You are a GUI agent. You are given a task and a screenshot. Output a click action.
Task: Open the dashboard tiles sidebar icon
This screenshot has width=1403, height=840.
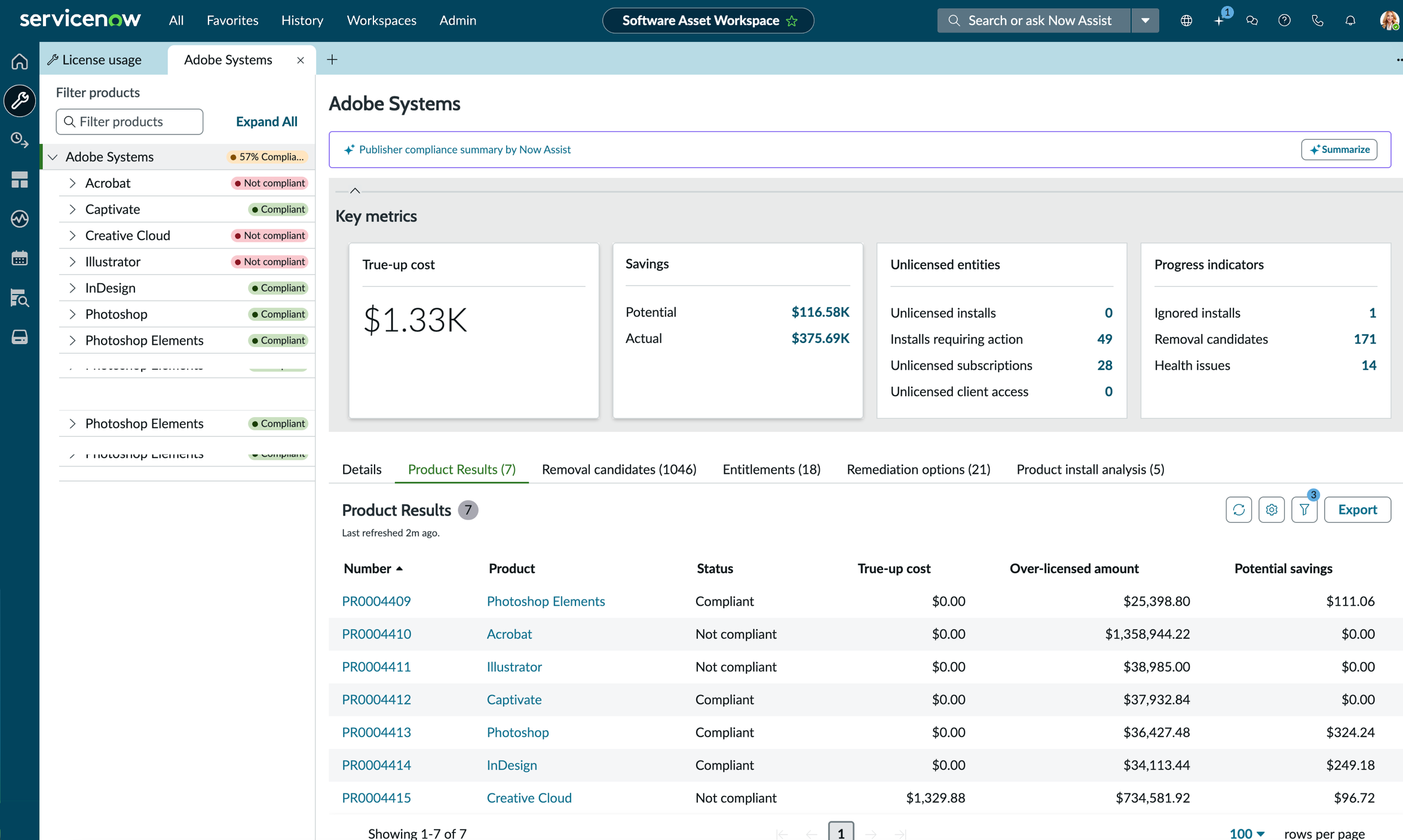(x=20, y=179)
